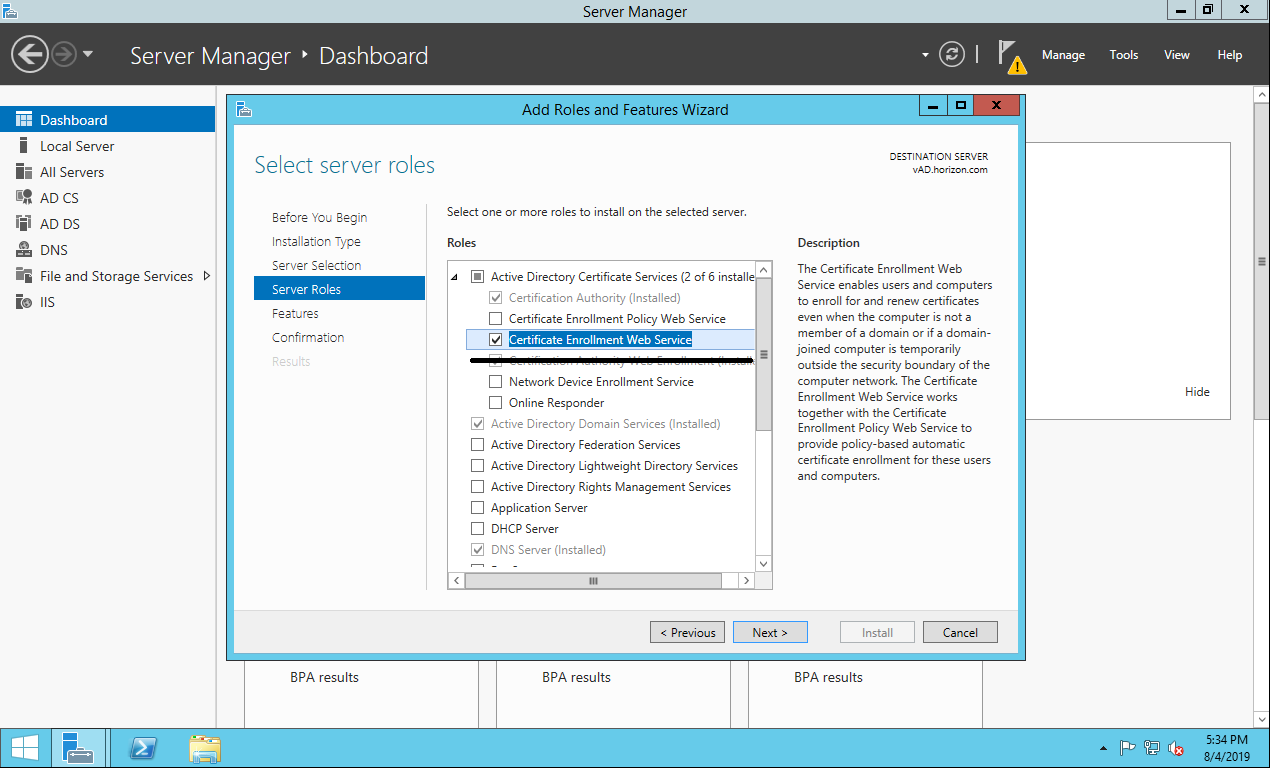
Task: Open the Tools menu
Action: (x=1123, y=55)
